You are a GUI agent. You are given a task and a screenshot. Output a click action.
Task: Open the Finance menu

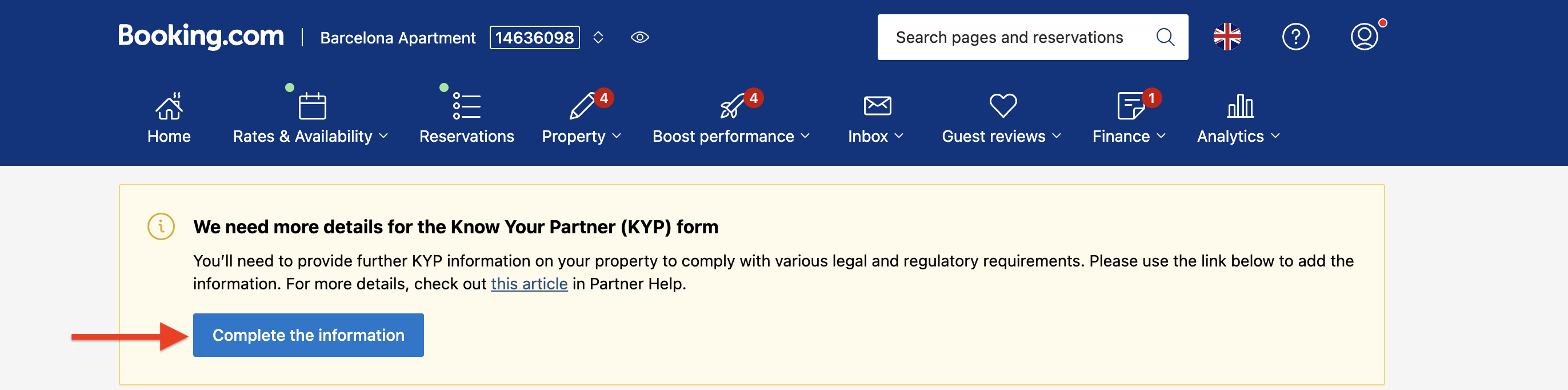pos(1129,136)
